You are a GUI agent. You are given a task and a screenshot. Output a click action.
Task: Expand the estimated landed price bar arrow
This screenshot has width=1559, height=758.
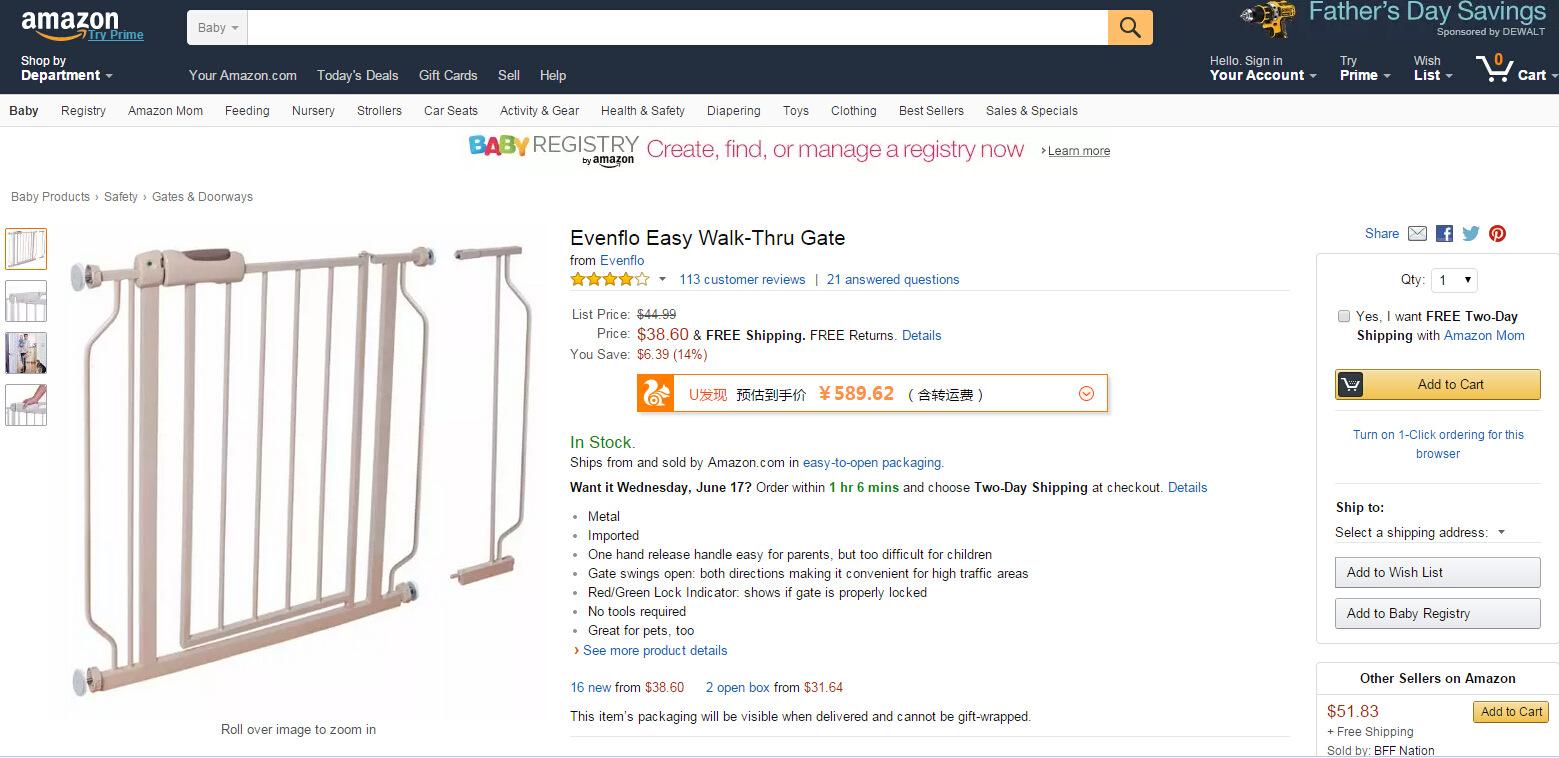1087,394
